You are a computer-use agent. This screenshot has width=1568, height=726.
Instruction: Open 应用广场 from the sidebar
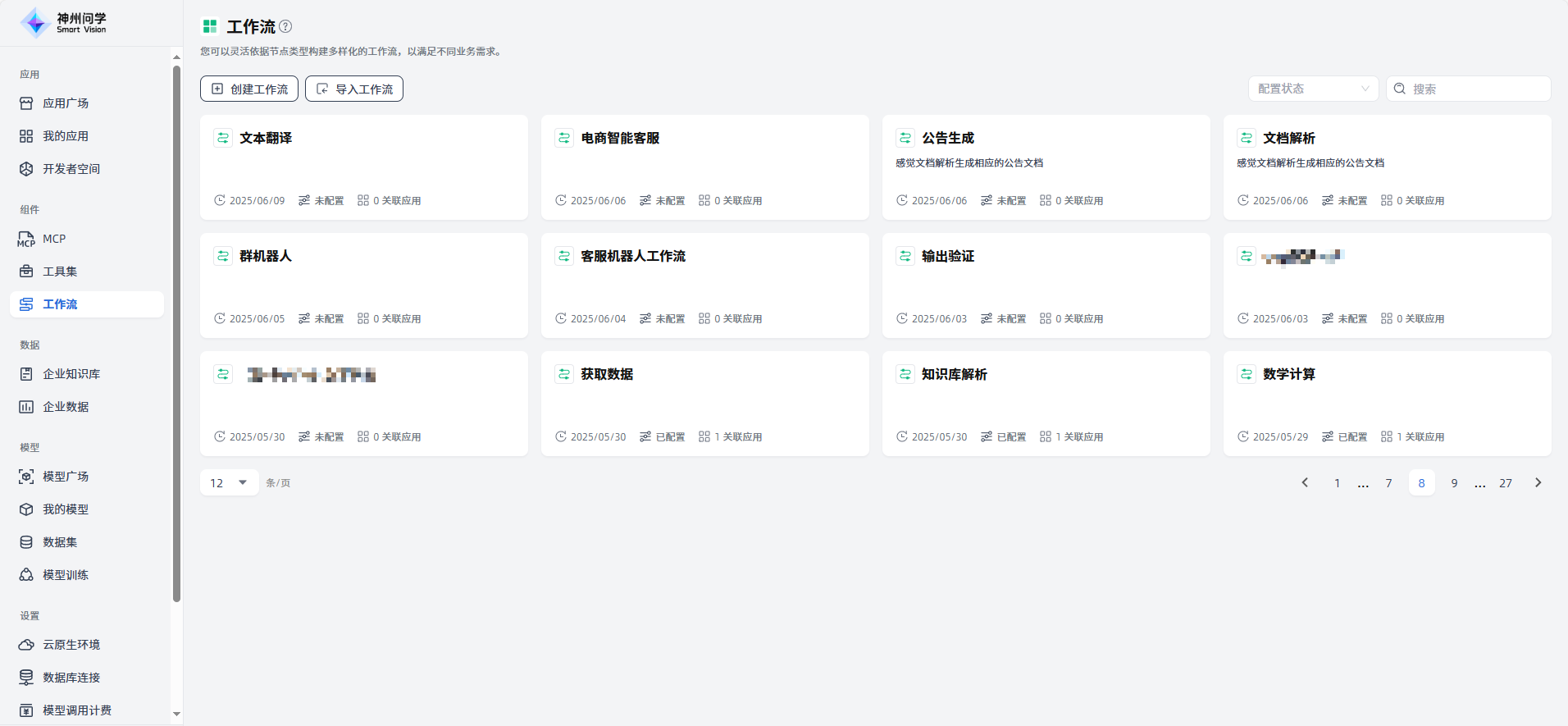[66, 103]
